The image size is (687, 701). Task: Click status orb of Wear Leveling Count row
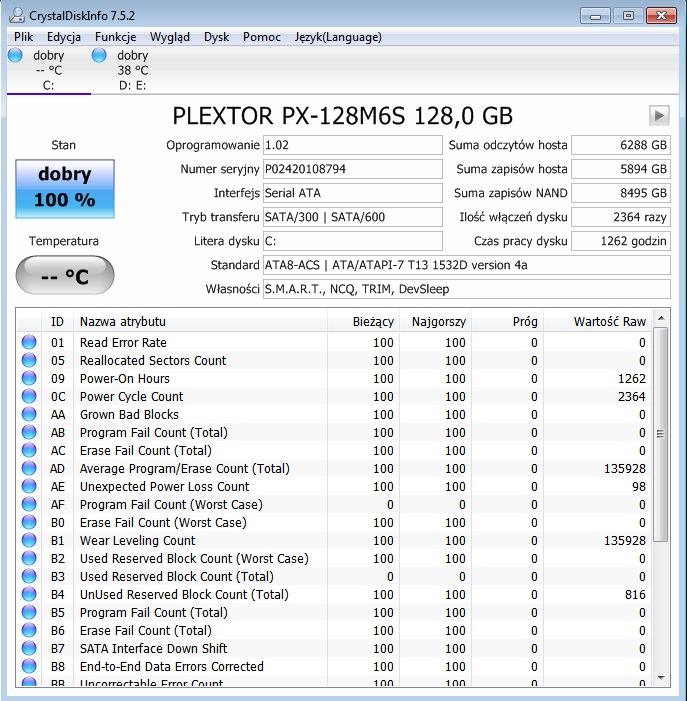click(29, 540)
